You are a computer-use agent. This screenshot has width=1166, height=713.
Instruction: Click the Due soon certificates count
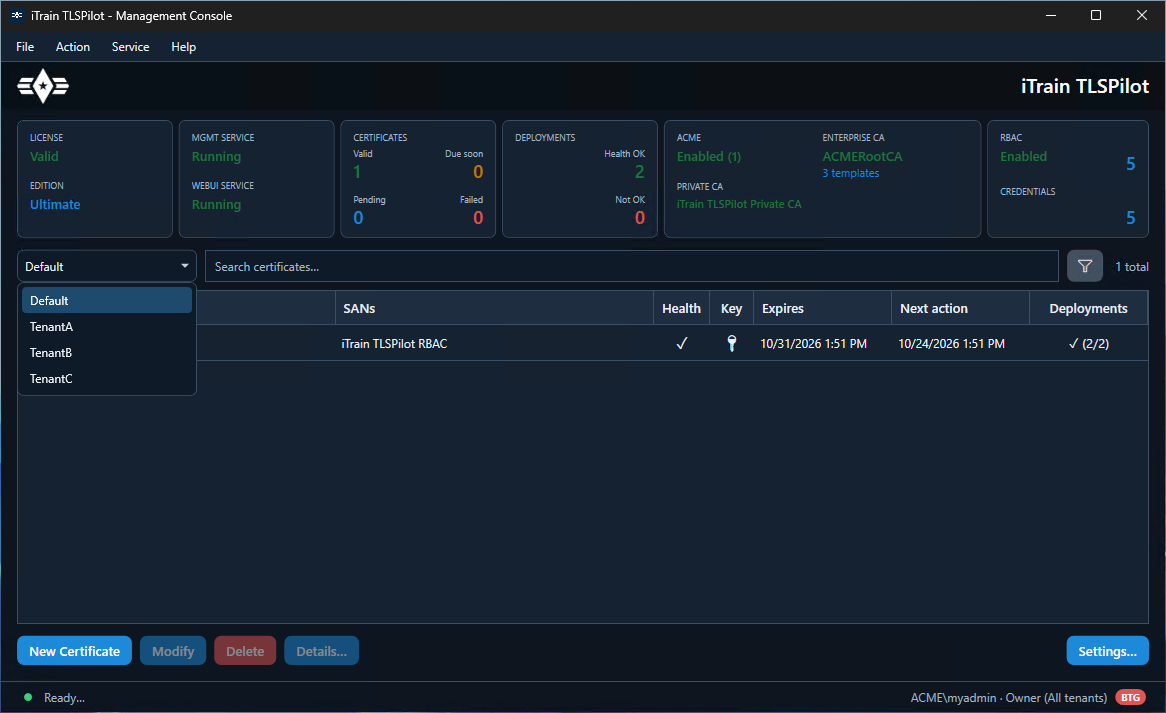pyautogui.click(x=478, y=172)
